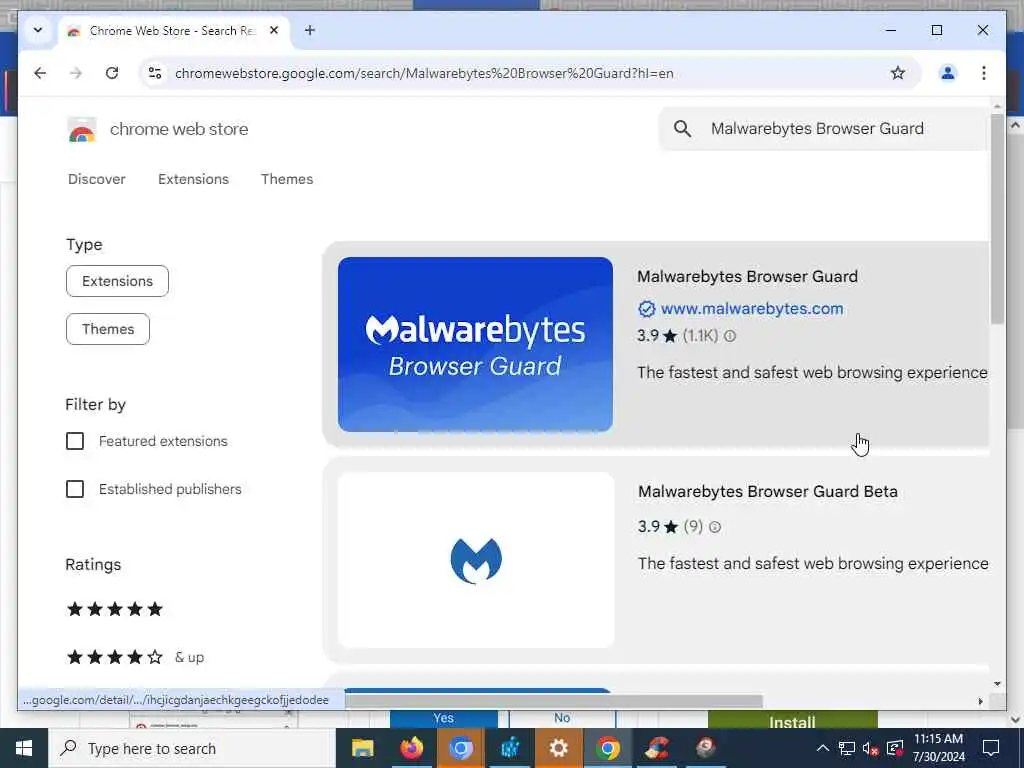Screen dimensions: 1024x768
Task: Click the www.malwarebytes.com publisher link
Action: pos(752,308)
